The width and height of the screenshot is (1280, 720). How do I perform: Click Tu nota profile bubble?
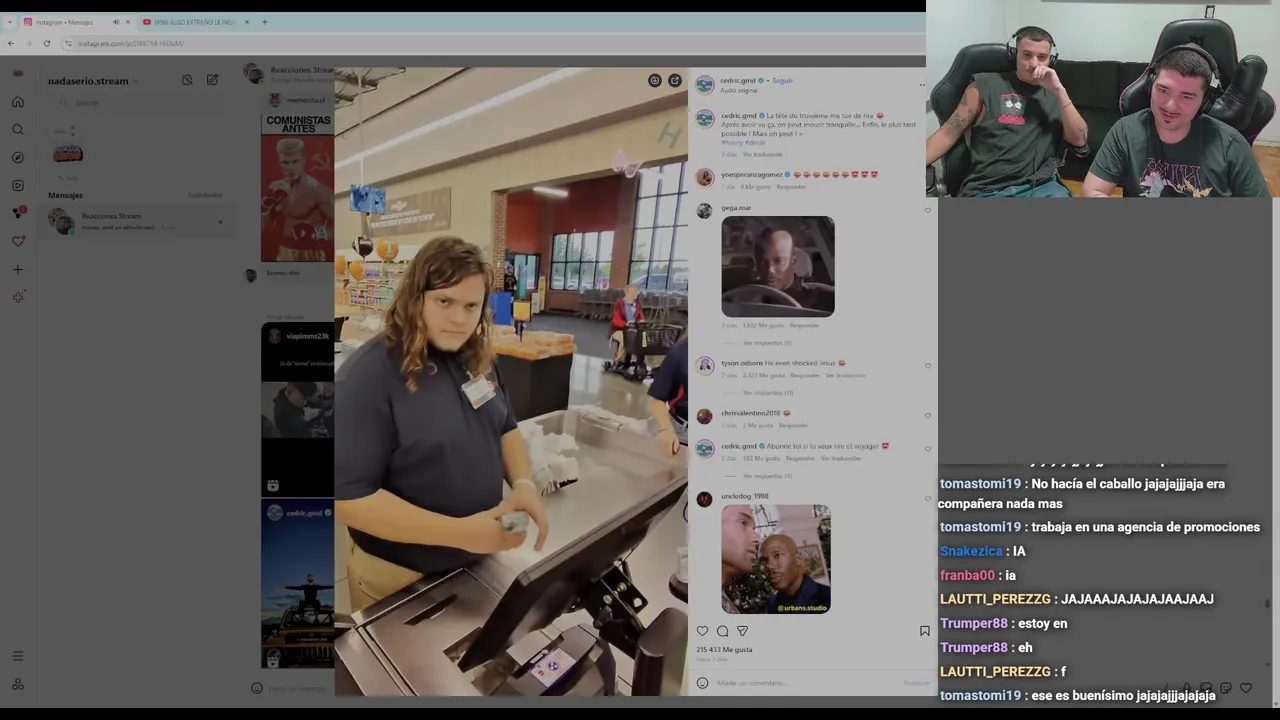68,154
